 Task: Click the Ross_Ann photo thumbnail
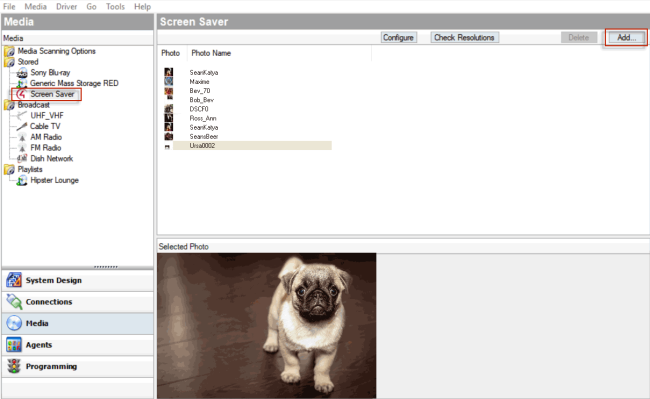coord(168,118)
